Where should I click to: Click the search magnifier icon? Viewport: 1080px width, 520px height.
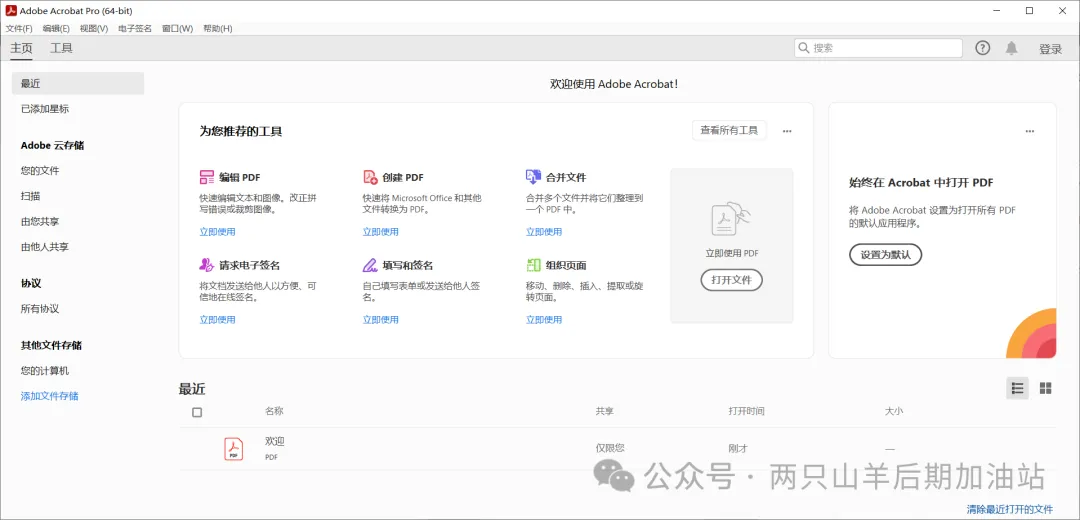coord(804,48)
